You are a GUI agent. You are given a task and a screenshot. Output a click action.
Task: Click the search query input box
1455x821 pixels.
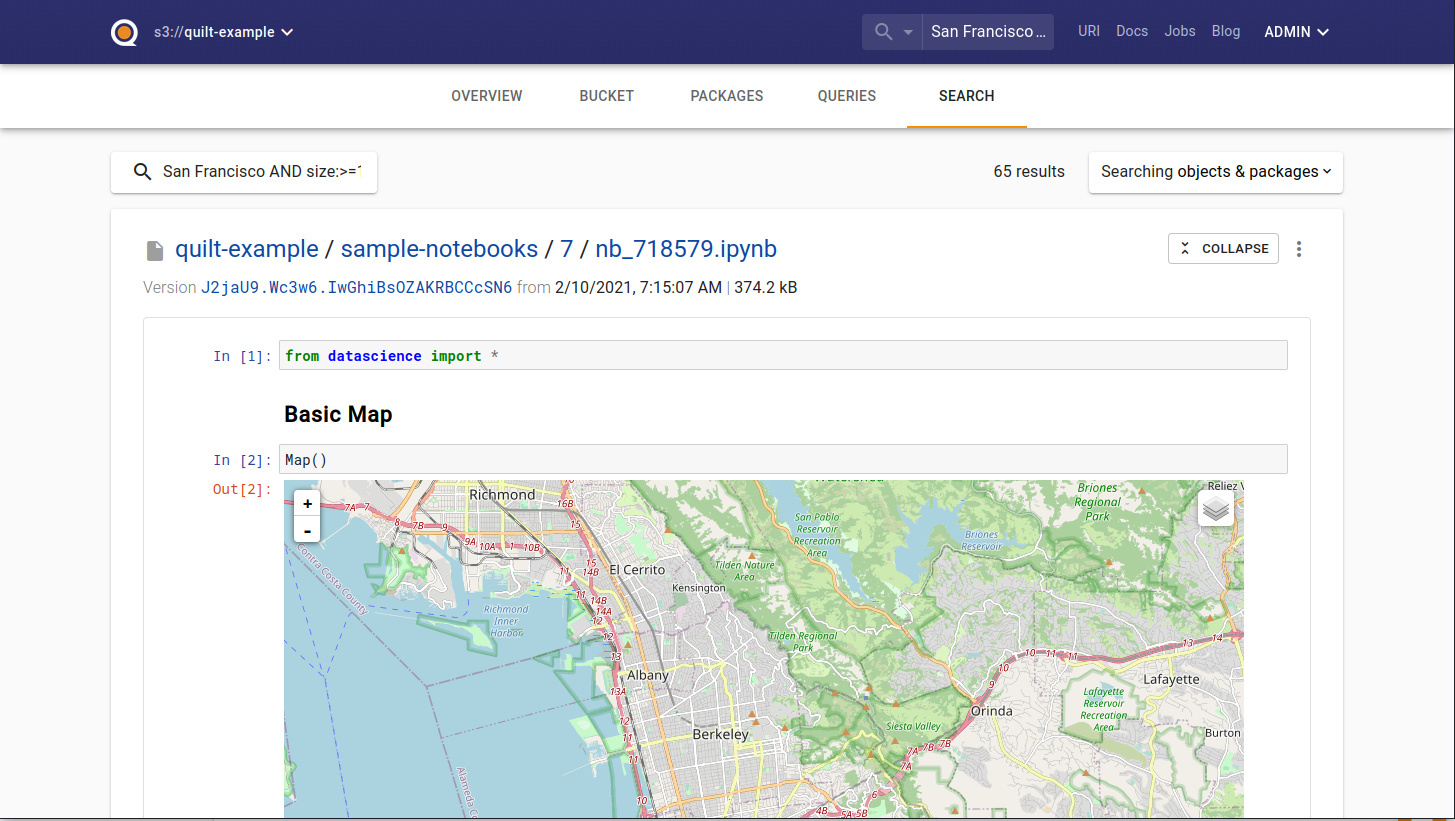click(x=262, y=172)
